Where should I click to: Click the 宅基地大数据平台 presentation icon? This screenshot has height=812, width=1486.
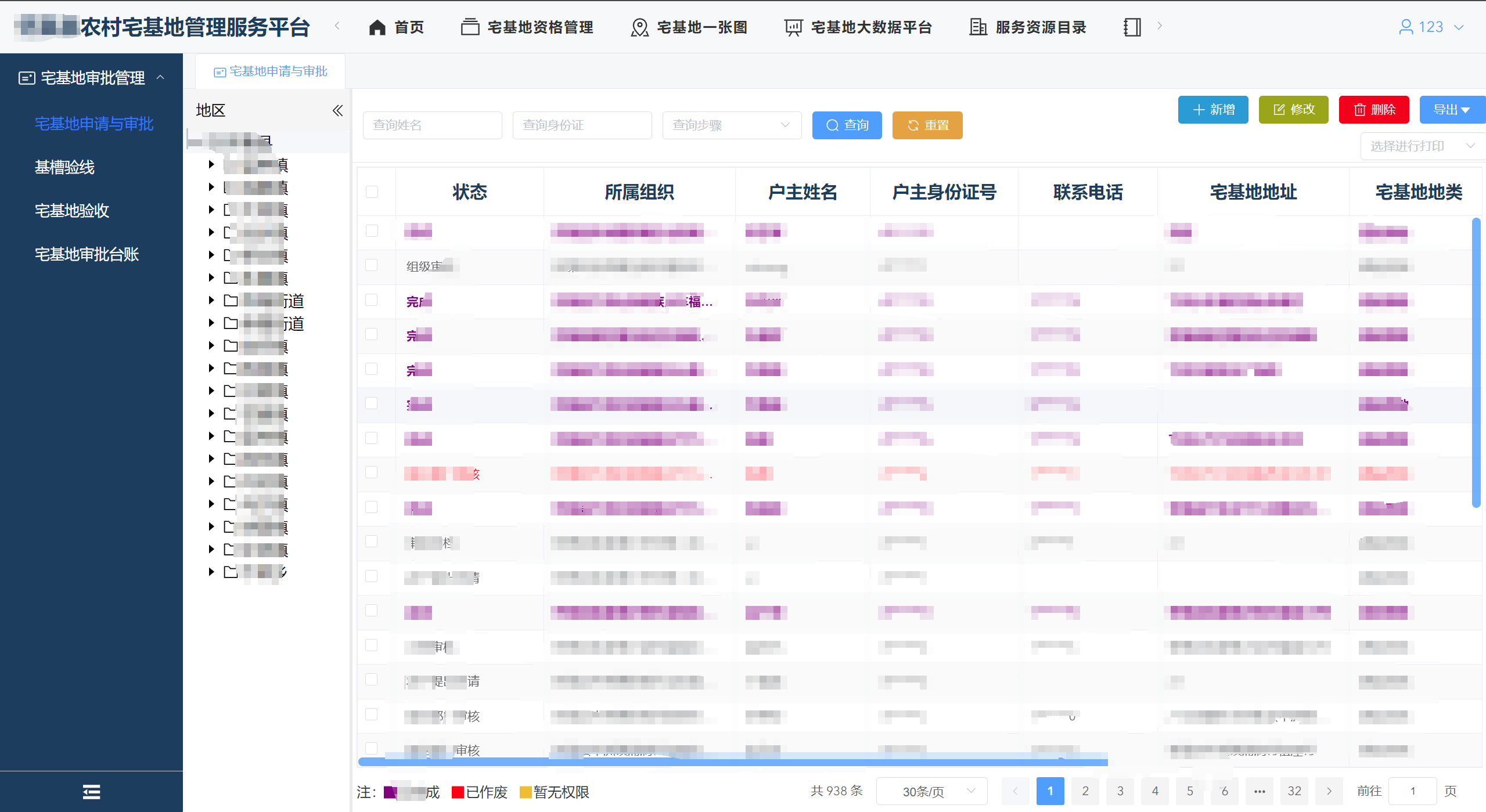click(793, 27)
